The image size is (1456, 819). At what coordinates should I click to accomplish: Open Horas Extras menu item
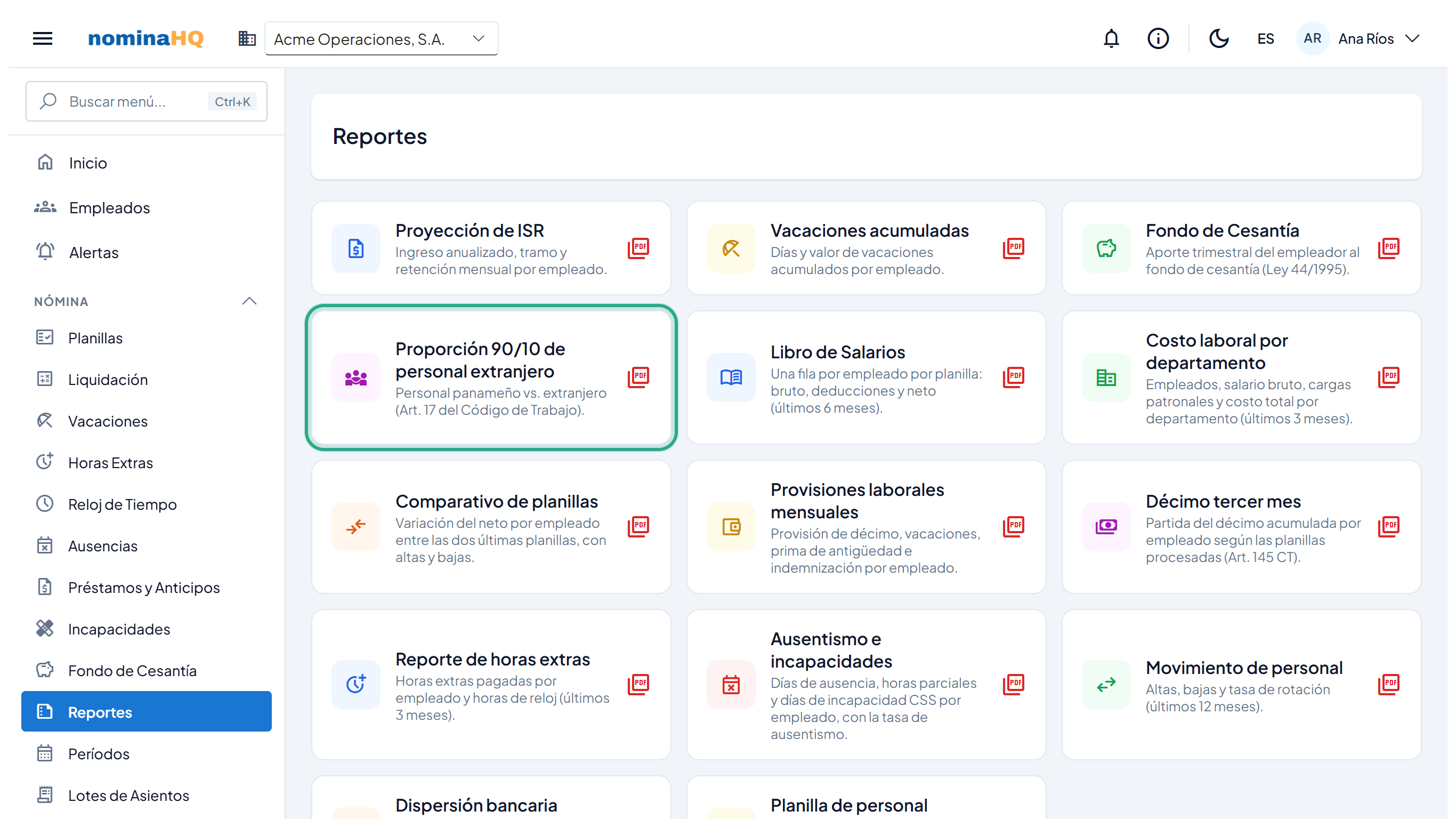coord(147,463)
